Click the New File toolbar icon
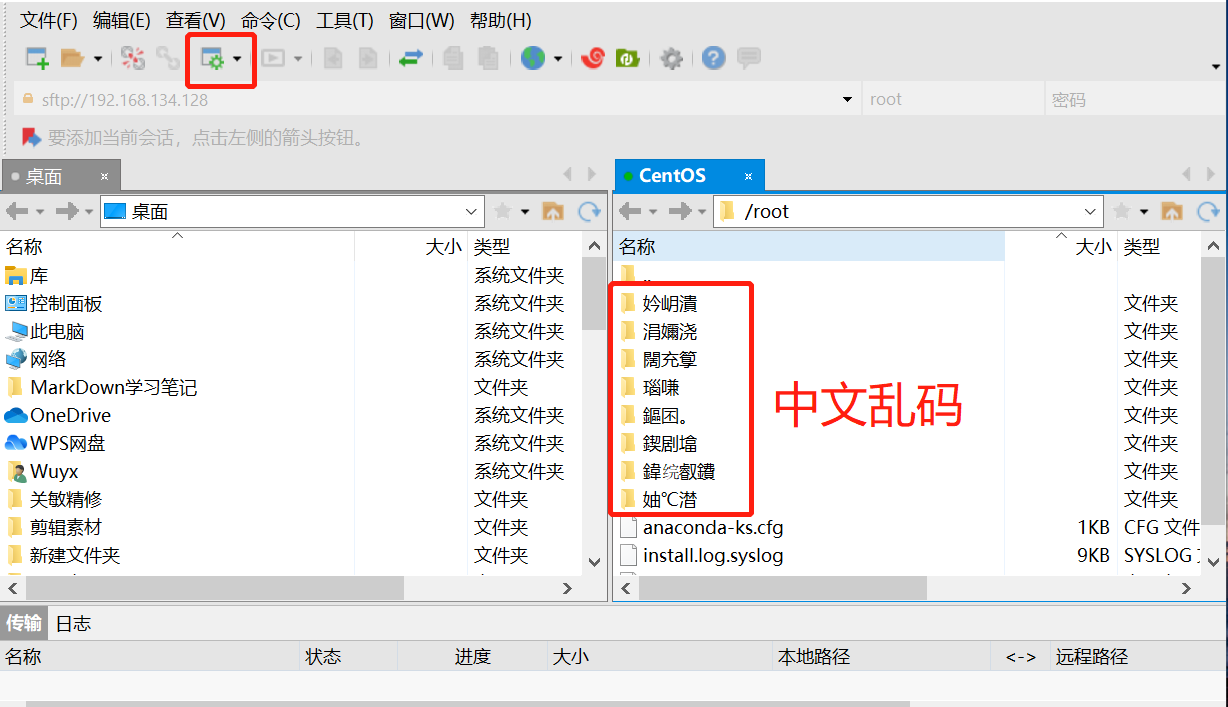Screen dimensions: 1228x707 coord(333,58)
